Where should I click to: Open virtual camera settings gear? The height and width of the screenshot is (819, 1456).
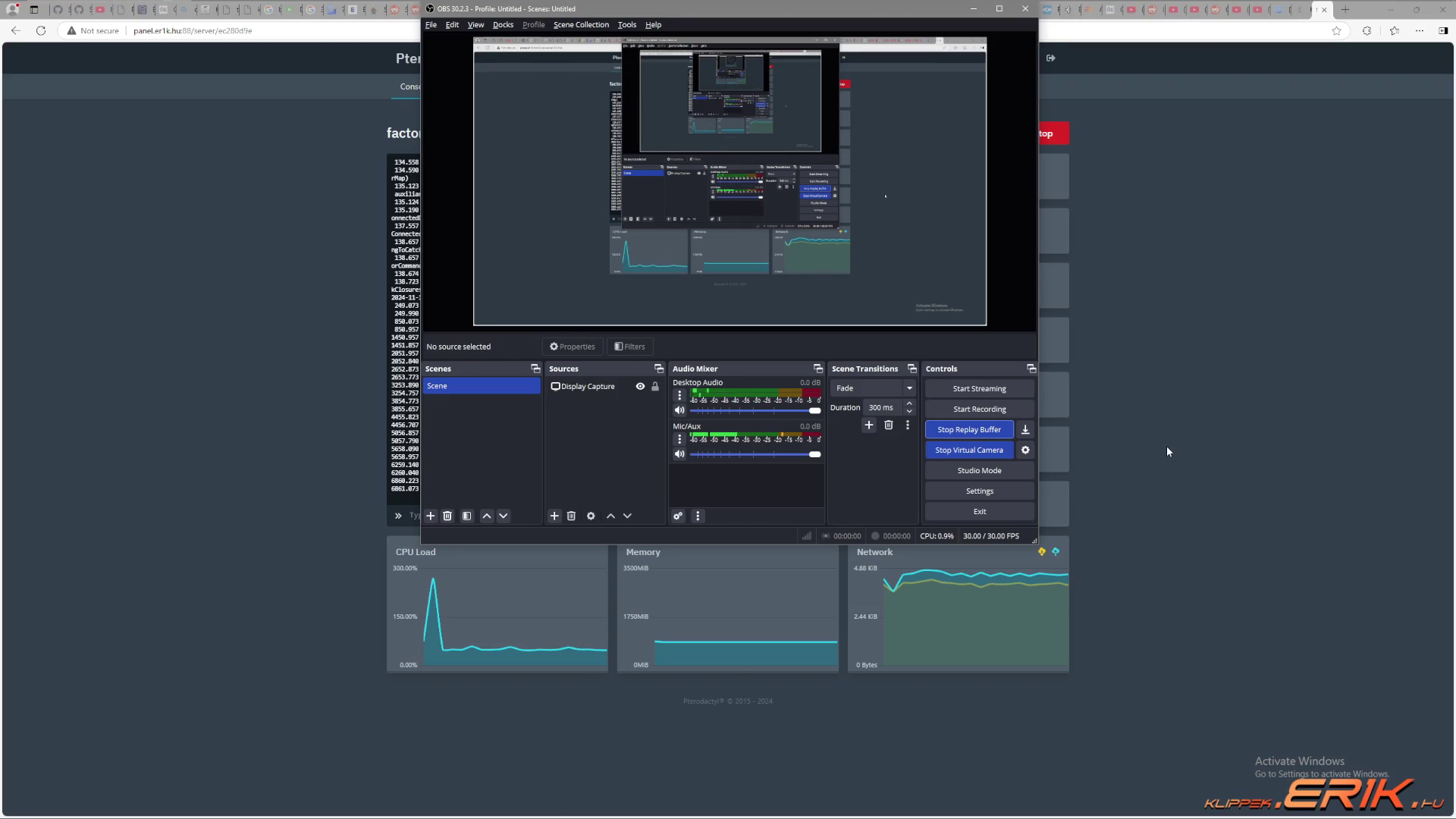tap(1025, 450)
